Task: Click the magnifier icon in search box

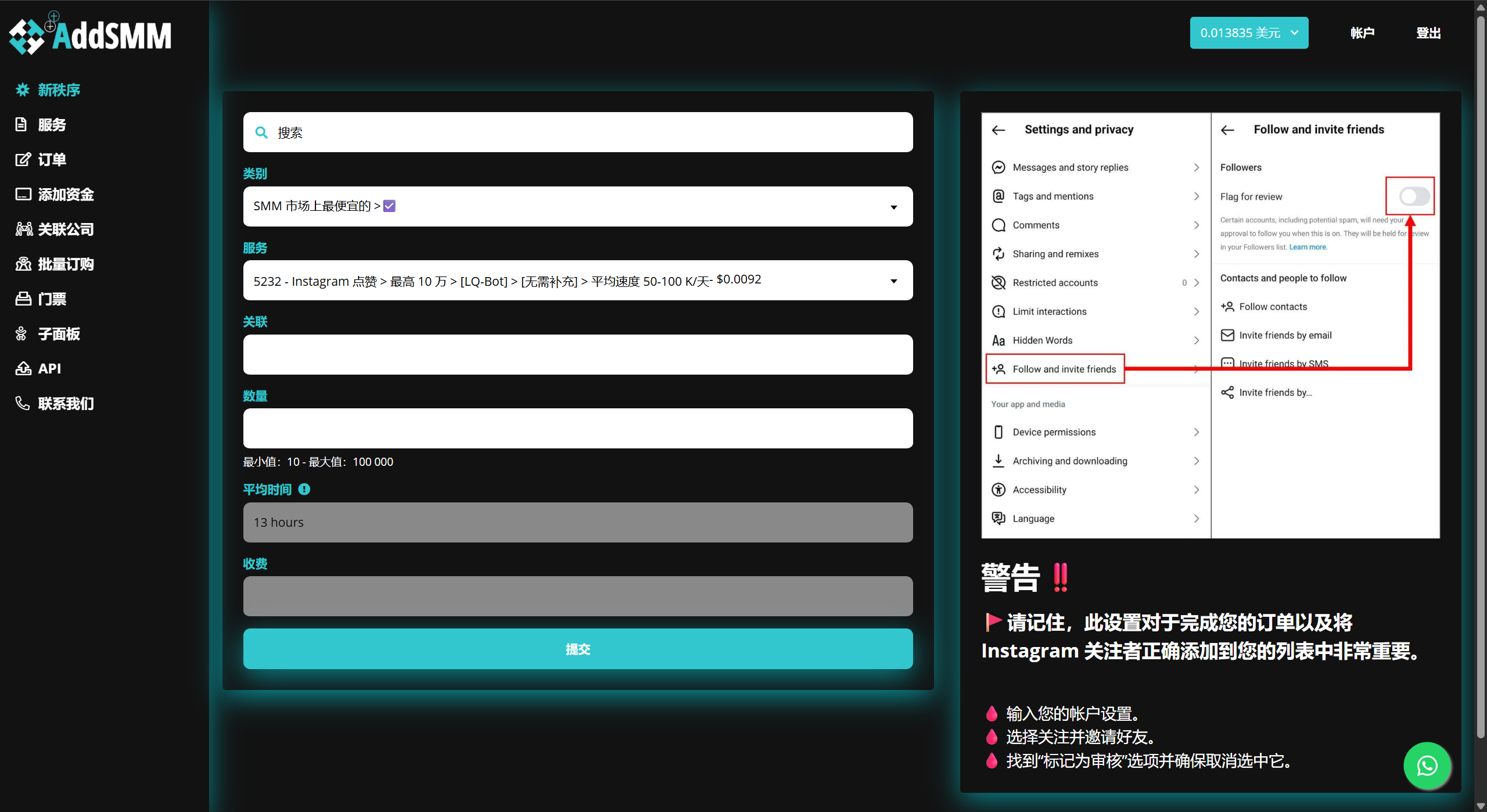Action: [x=261, y=132]
